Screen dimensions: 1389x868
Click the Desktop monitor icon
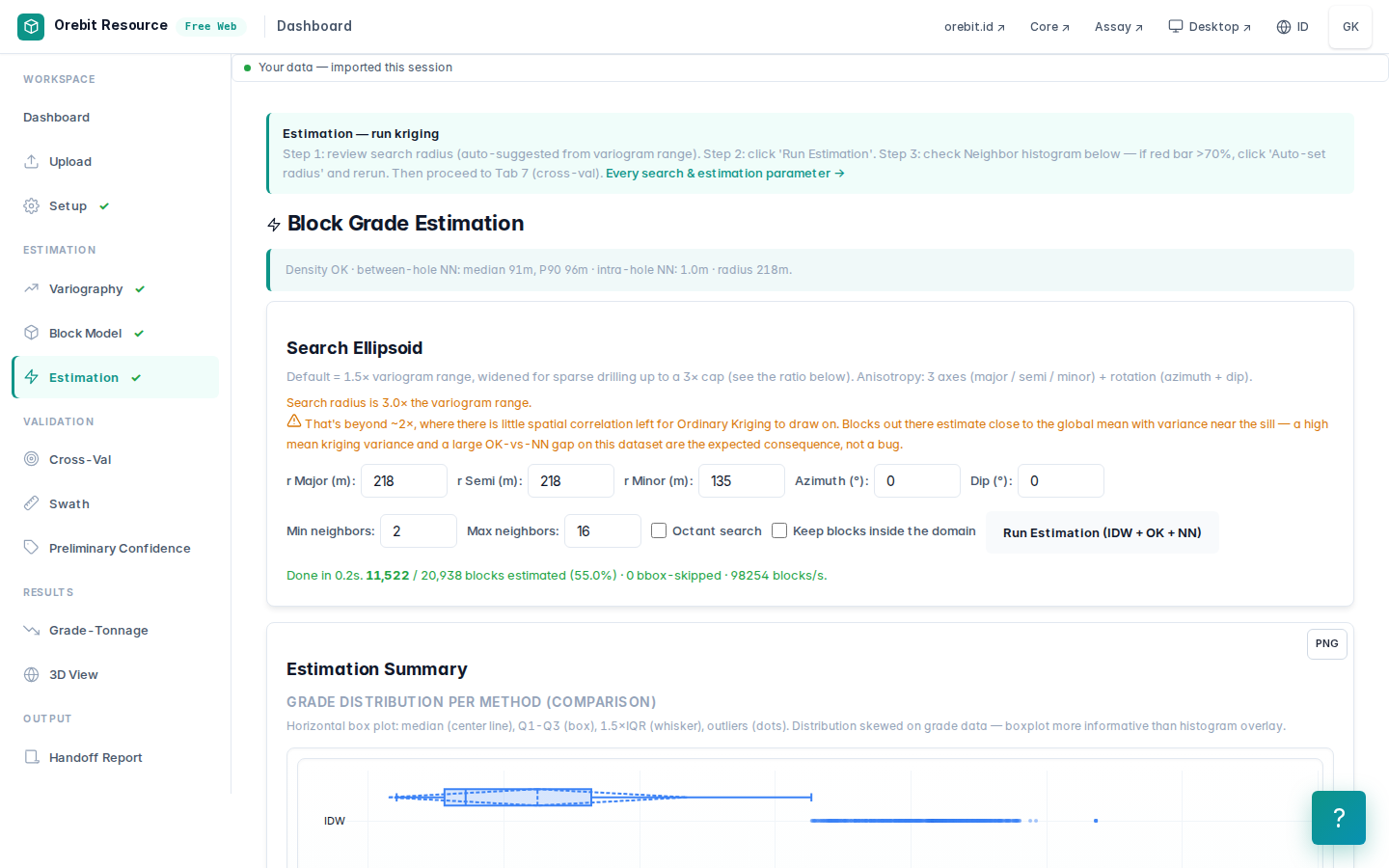(1176, 26)
